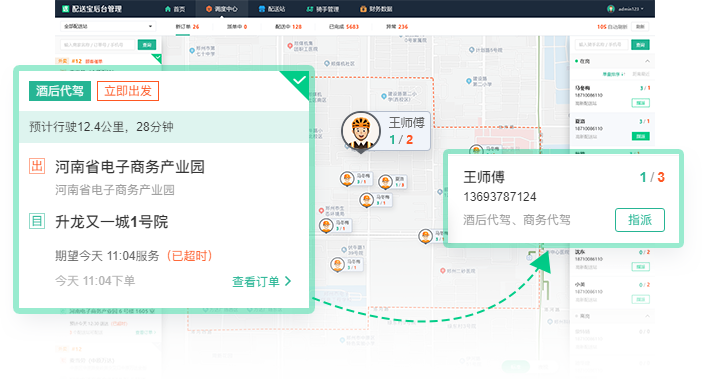Click the 计划路5号院 map marker
702x379 pixels.
point(471,50)
